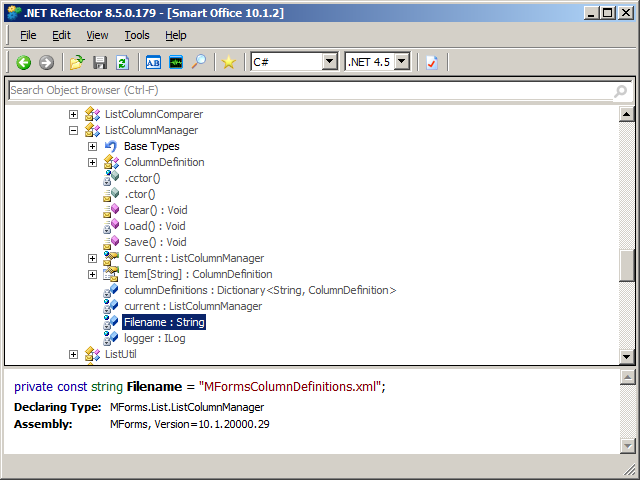Select the logger : ILog field
The height and width of the screenshot is (480, 640).
[155, 338]
